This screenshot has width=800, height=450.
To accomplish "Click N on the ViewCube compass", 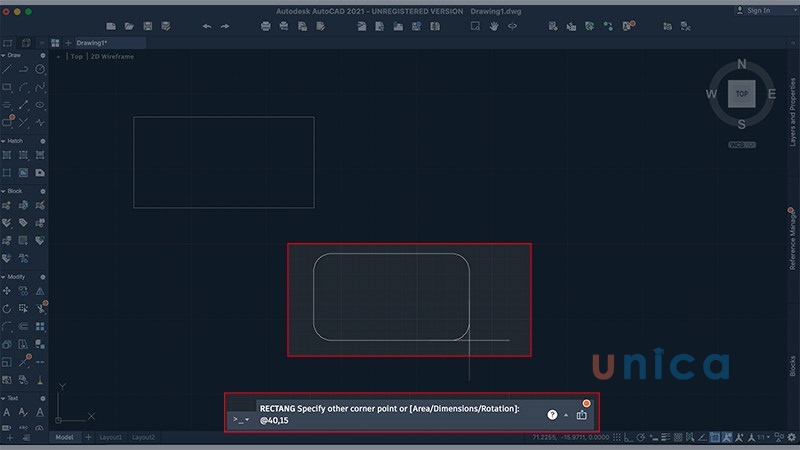I will (x=741, y=64).
